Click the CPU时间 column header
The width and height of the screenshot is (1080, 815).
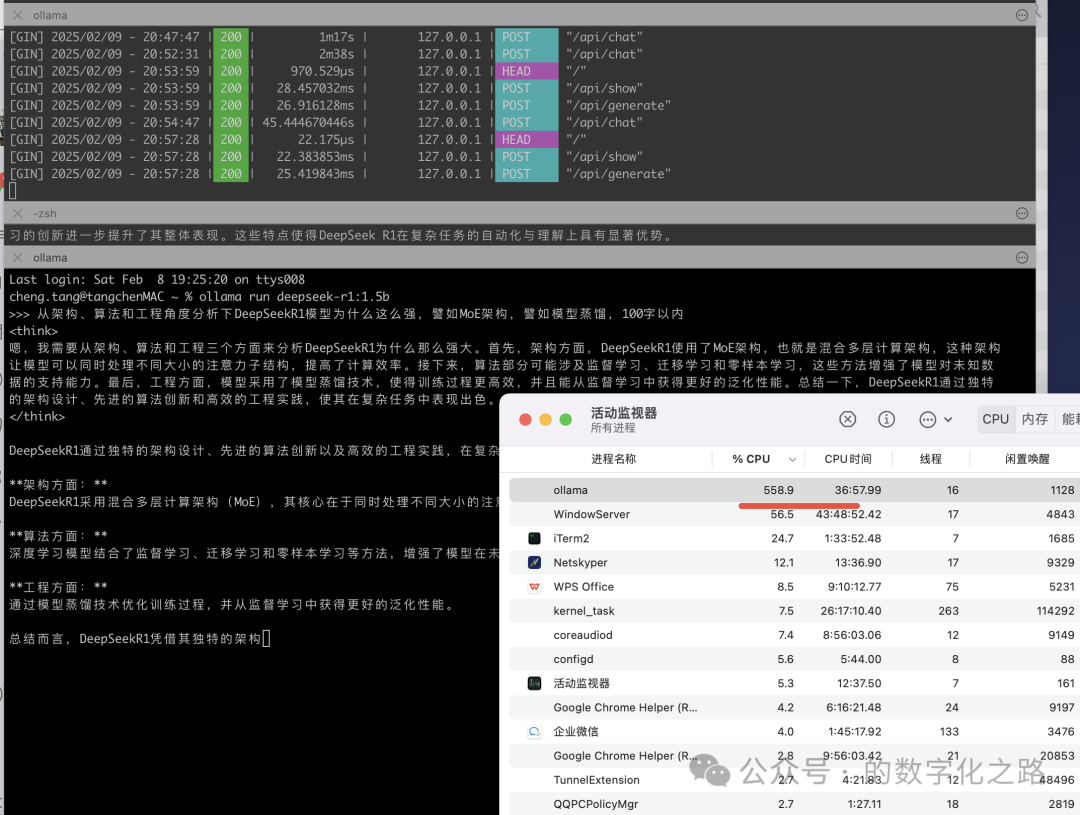(848, 459)
